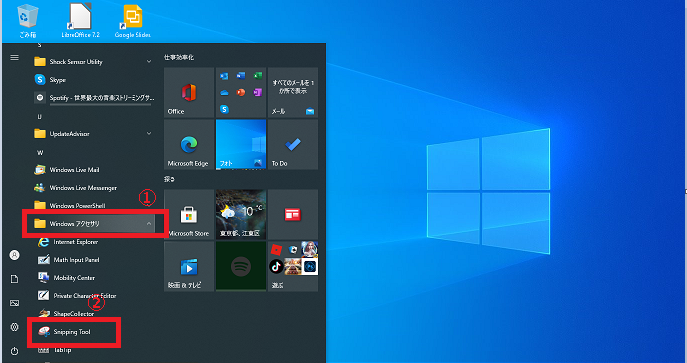Open the To Do tile
The image size is (687, 363).
(x=293, y=144)
